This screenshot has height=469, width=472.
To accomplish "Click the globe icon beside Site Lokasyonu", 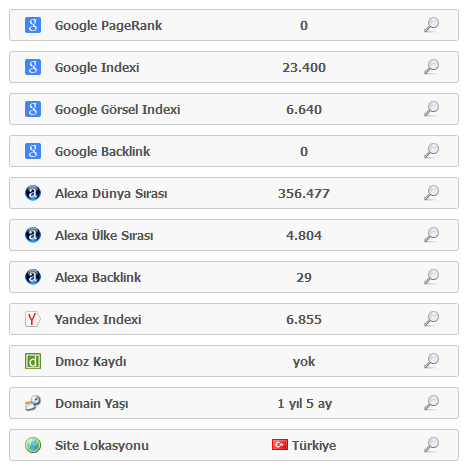I will click(x=33, y=445).
